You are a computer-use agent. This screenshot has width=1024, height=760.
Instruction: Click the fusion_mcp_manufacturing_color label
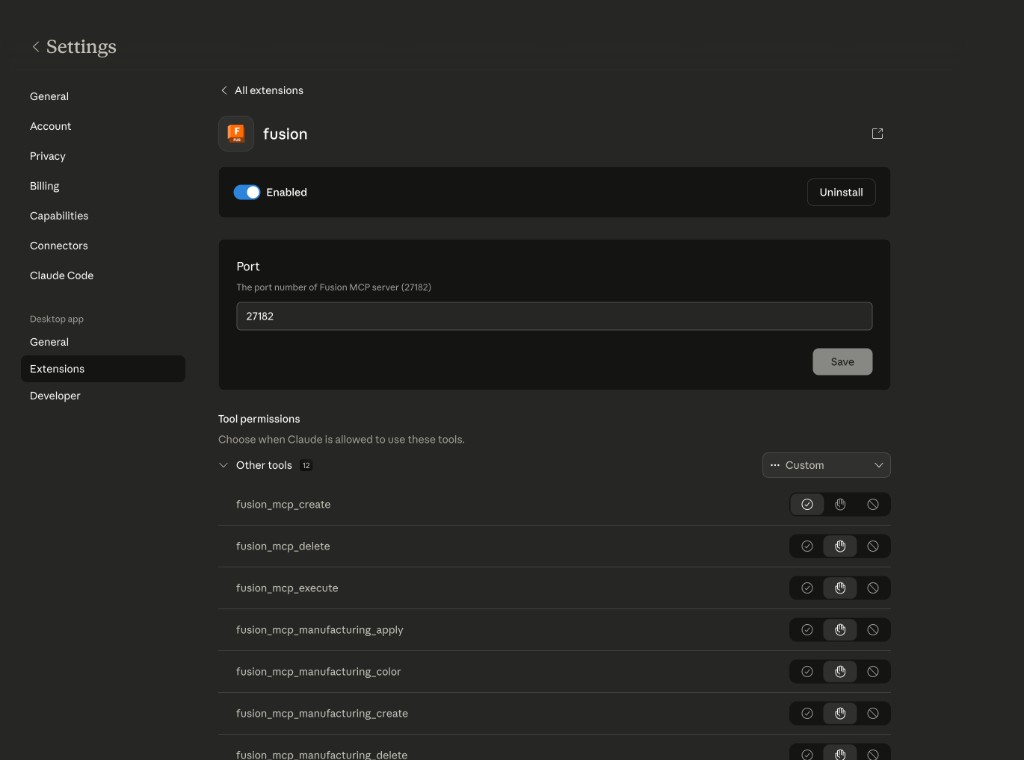coord(318,671)
